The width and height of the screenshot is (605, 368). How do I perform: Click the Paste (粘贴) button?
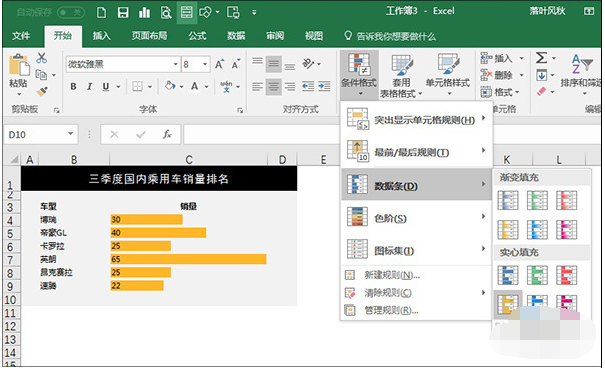[18, 74]
